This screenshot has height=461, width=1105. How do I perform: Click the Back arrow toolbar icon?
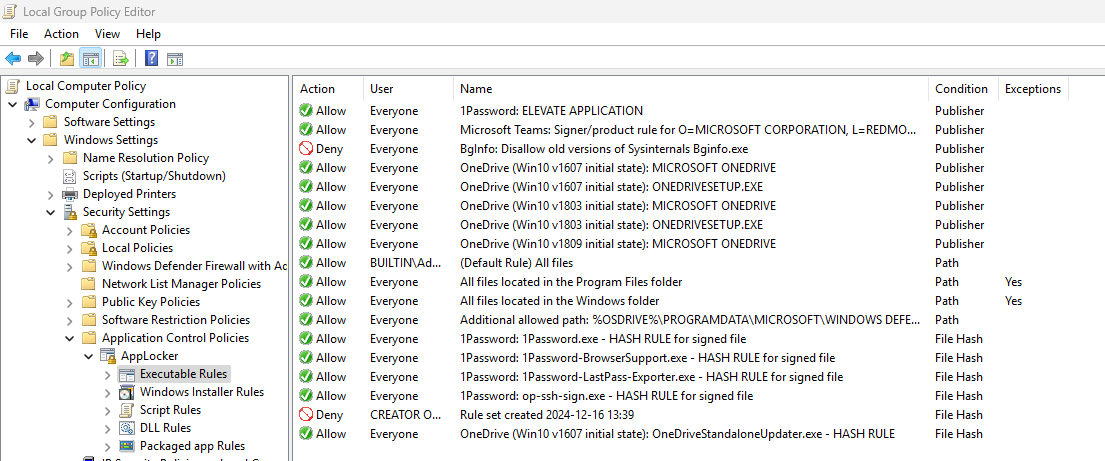(13, 59)
